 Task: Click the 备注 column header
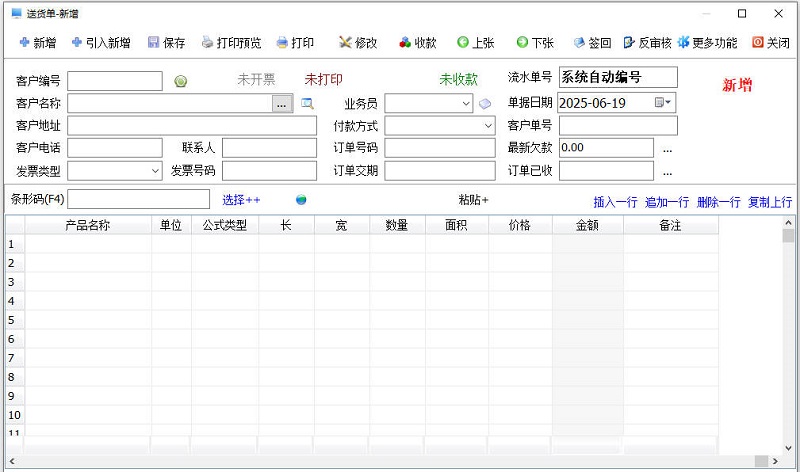pos(670,225)
